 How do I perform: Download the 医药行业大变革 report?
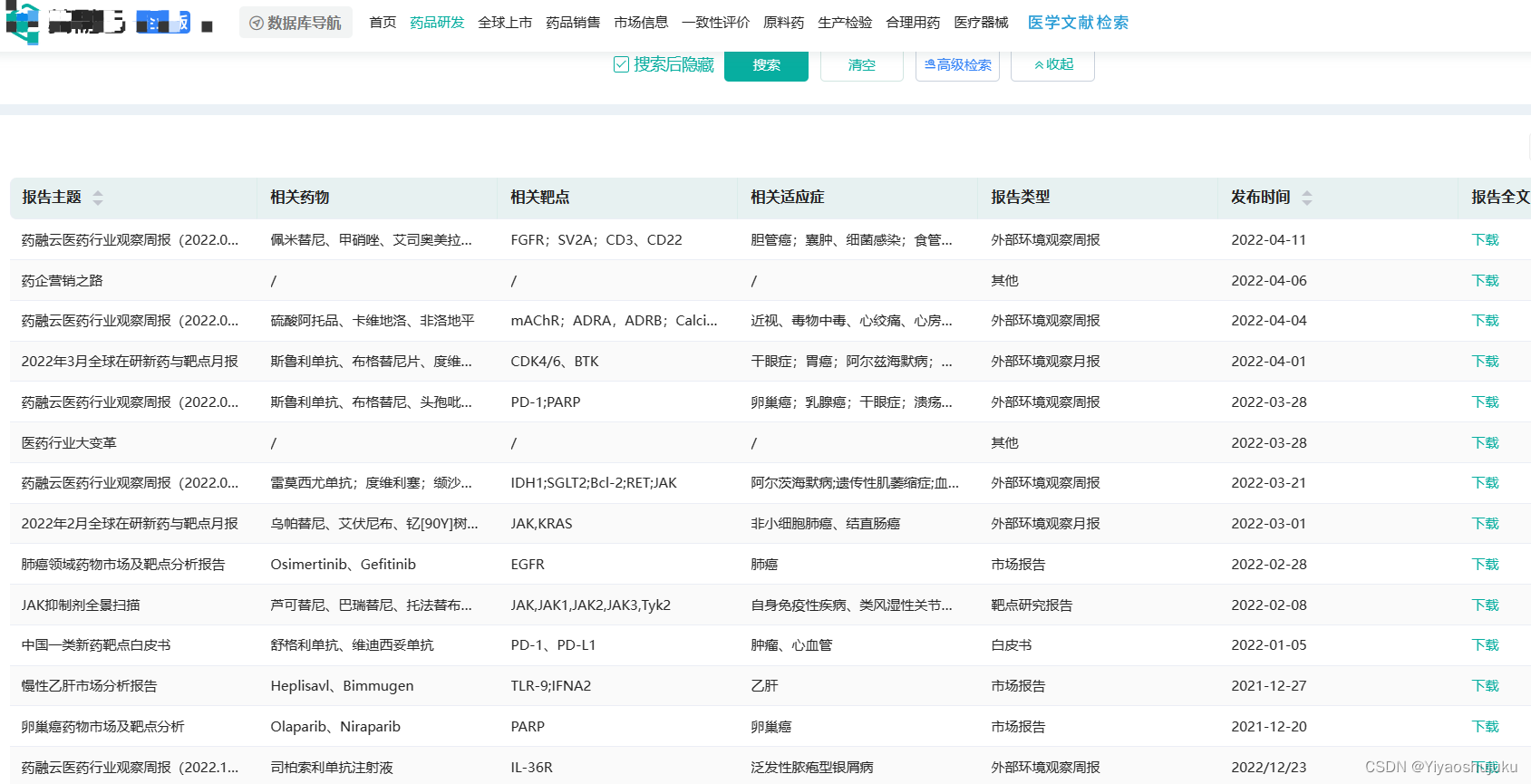(x=1485, y=443)
